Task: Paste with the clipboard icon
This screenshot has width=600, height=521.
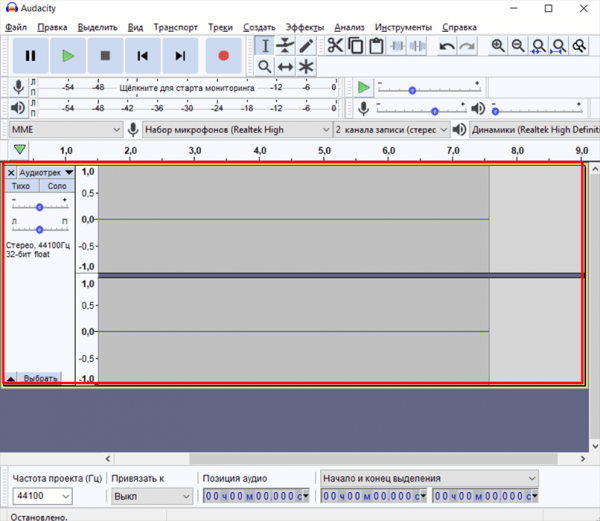Action: (x=376, y=46)
